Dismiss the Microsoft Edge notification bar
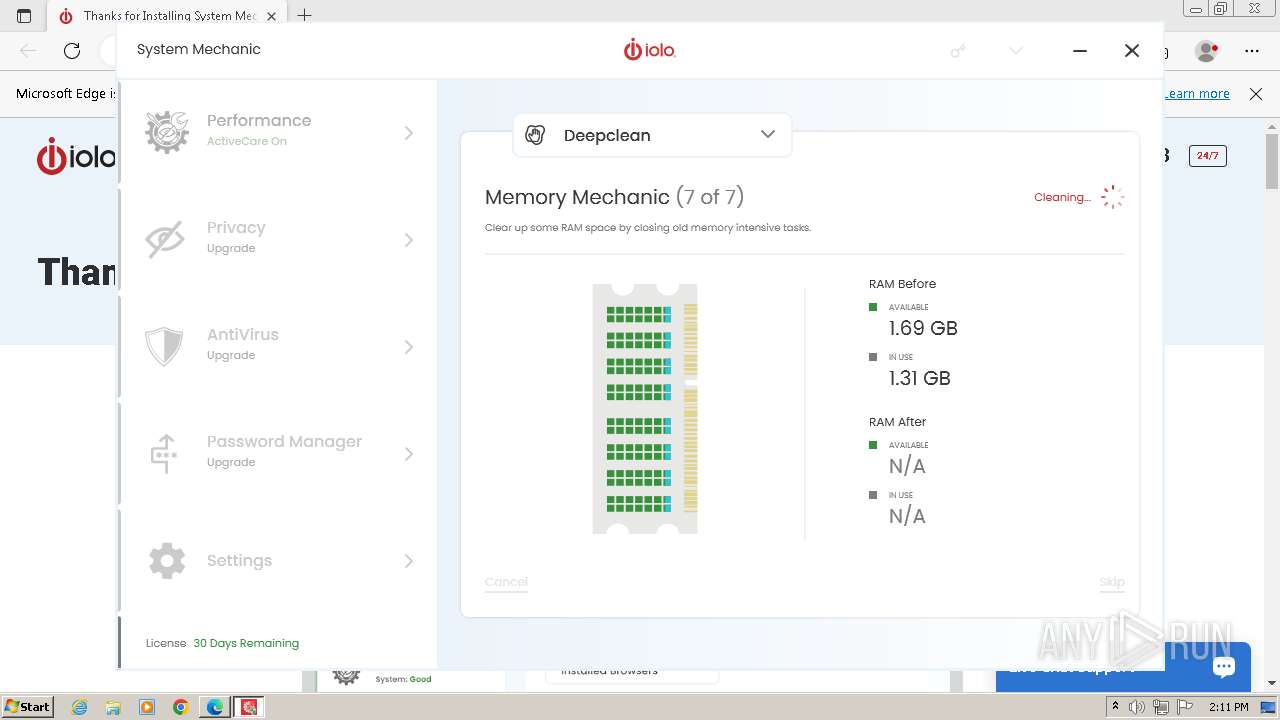 tap(1256, 93)
